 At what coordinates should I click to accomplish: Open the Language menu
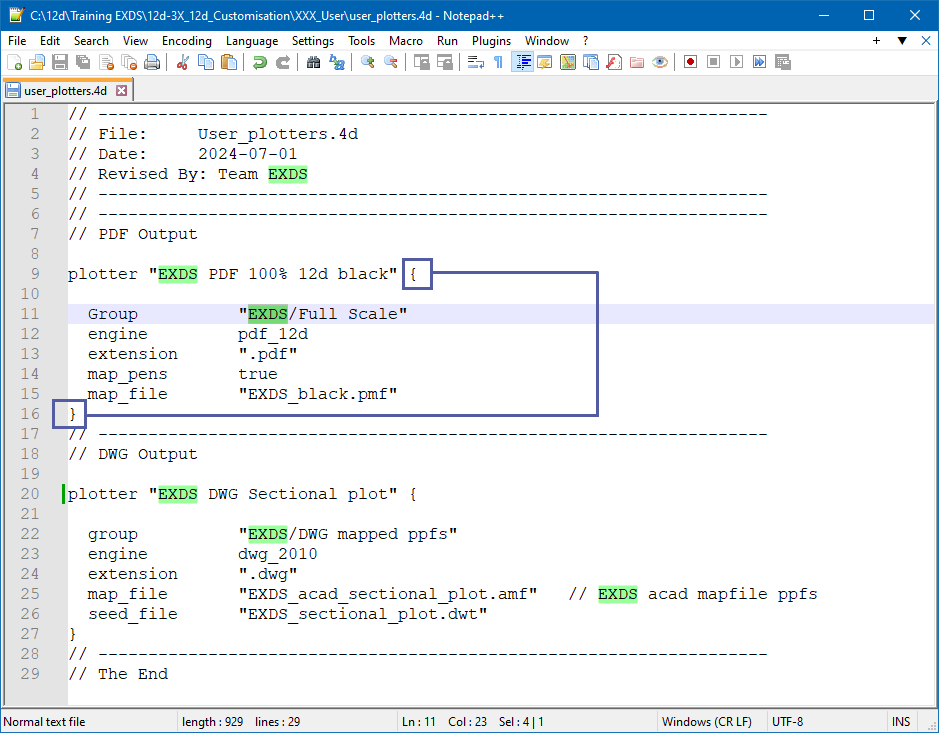coord(252,41)
